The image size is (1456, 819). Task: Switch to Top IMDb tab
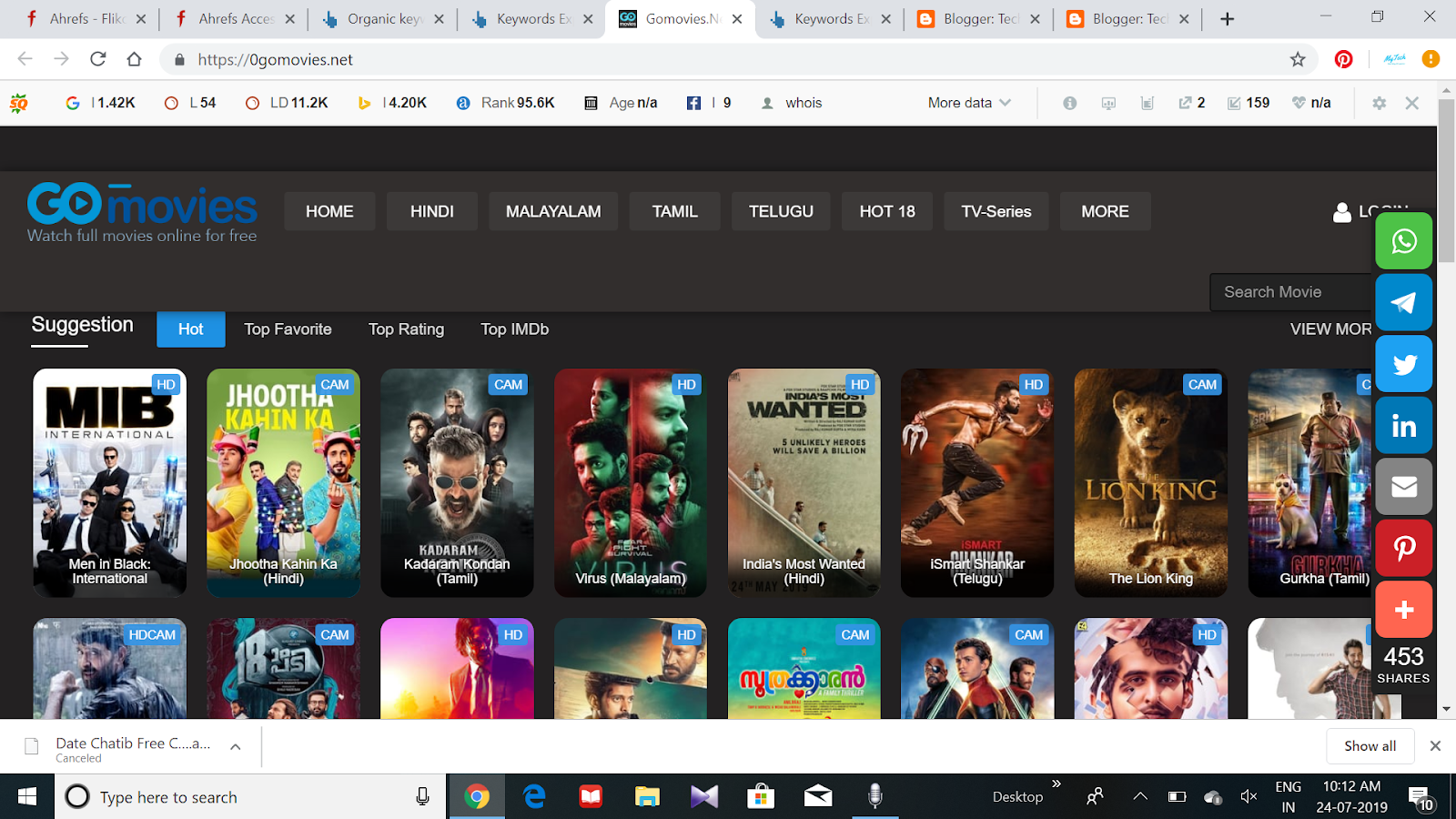[x=515, y=329]
